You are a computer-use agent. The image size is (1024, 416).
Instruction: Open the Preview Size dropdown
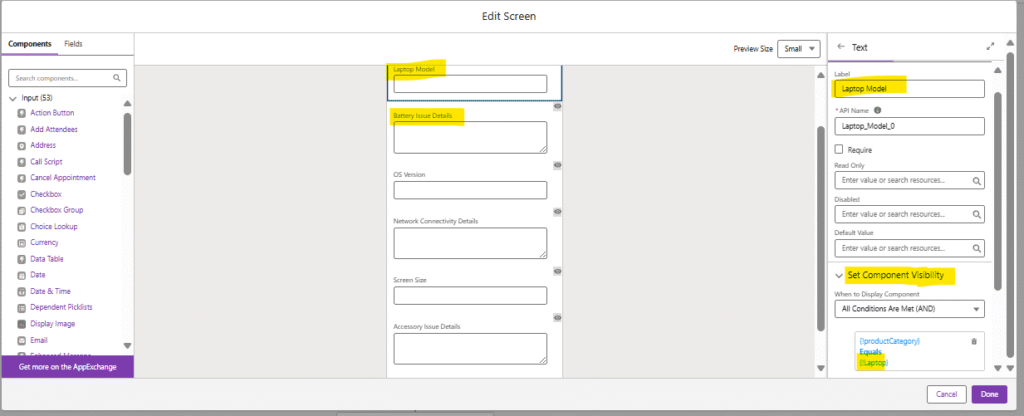coord(798,49)
